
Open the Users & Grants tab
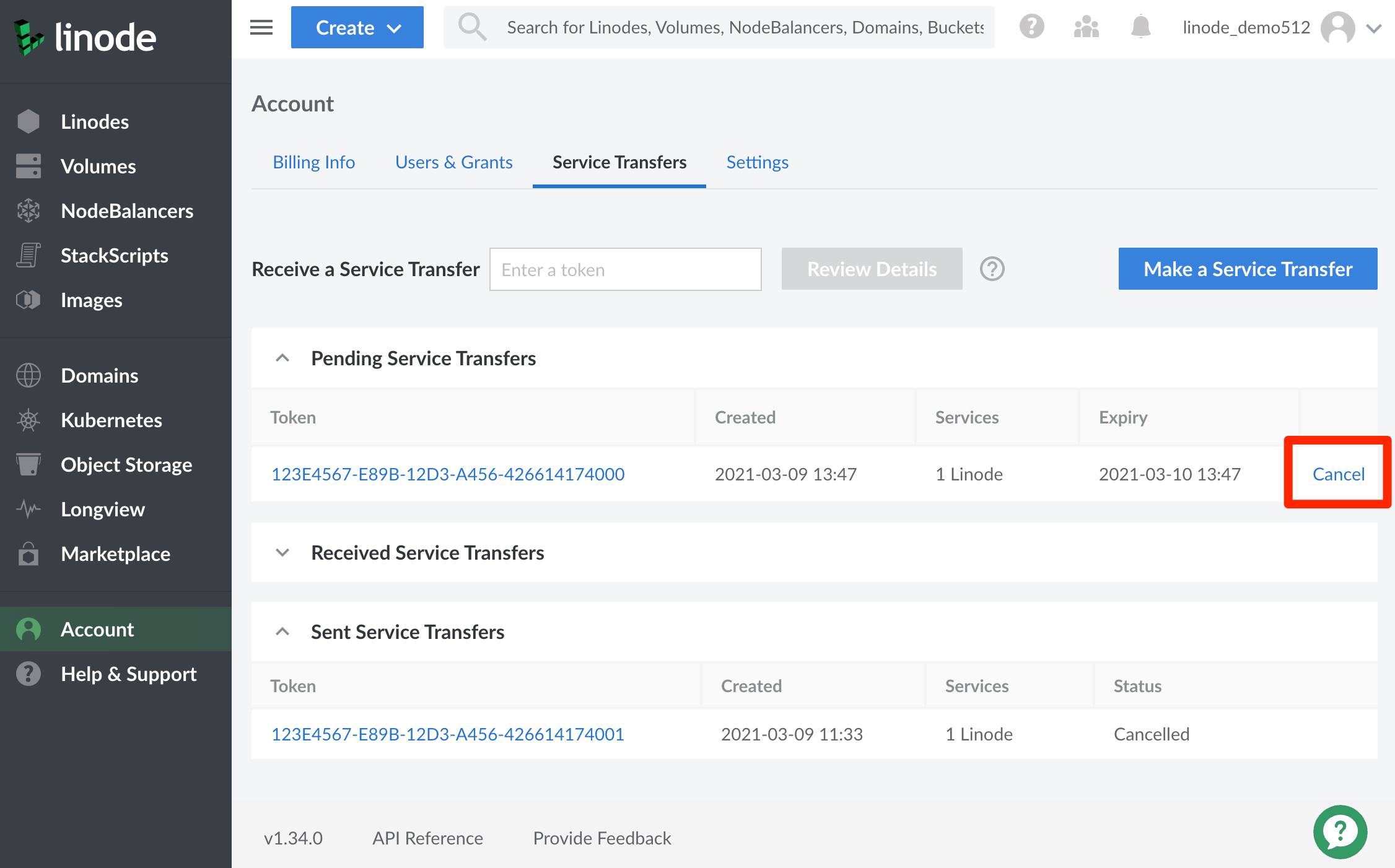click(x=453, y=162)
